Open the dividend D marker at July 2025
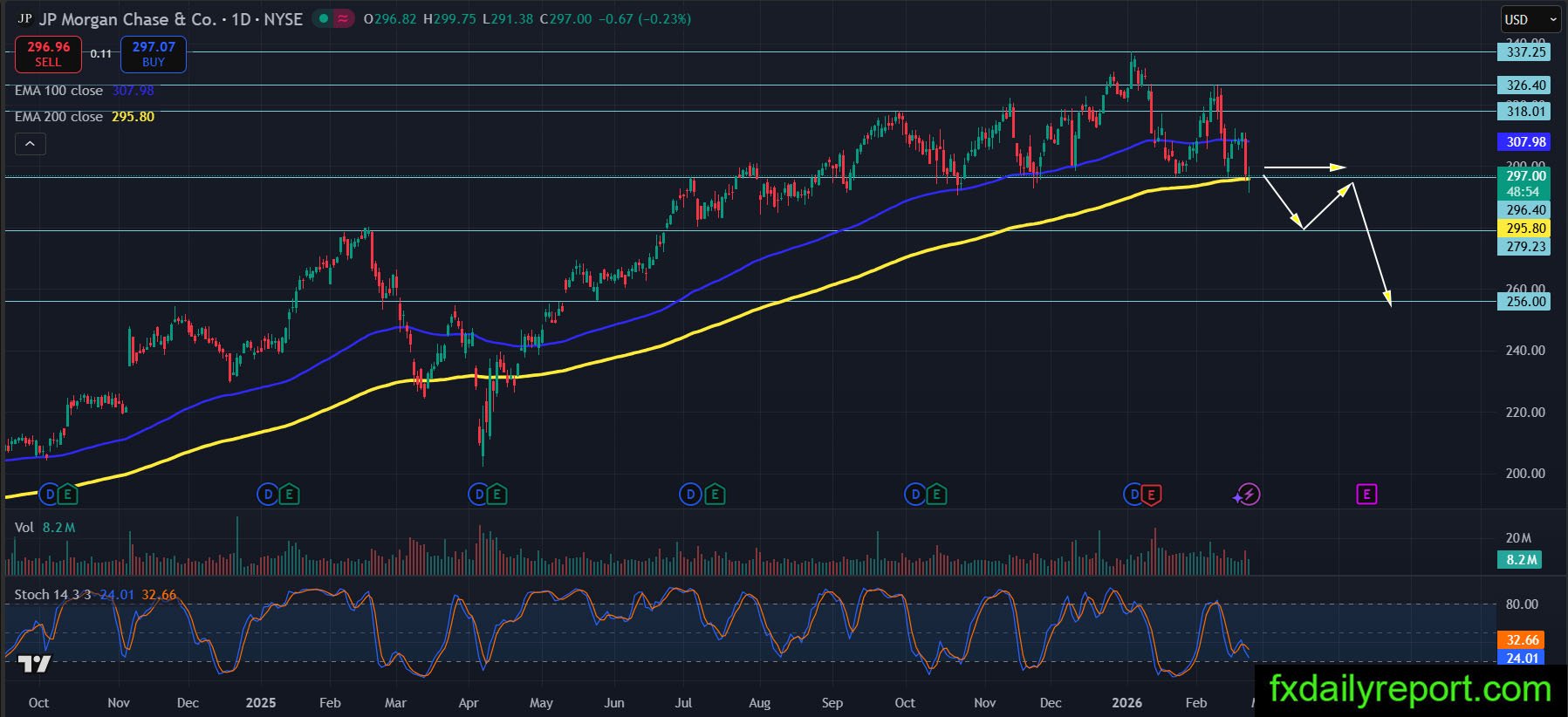The width and height of the screenshot is (1568, 717). pyautogui.click(x=690, y=495)
